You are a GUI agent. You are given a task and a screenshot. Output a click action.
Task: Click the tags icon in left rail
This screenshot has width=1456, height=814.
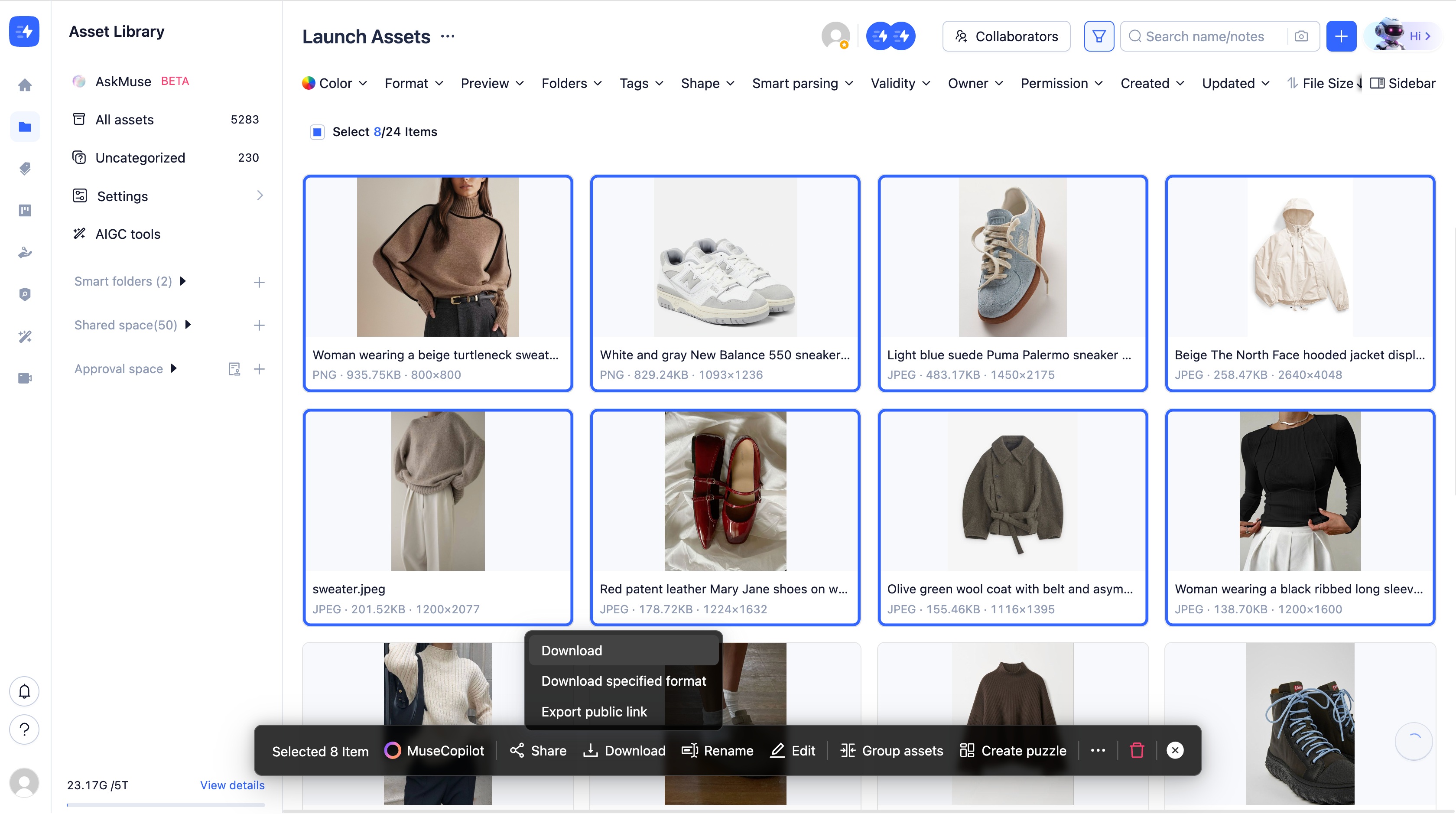(x=24, y=169)
